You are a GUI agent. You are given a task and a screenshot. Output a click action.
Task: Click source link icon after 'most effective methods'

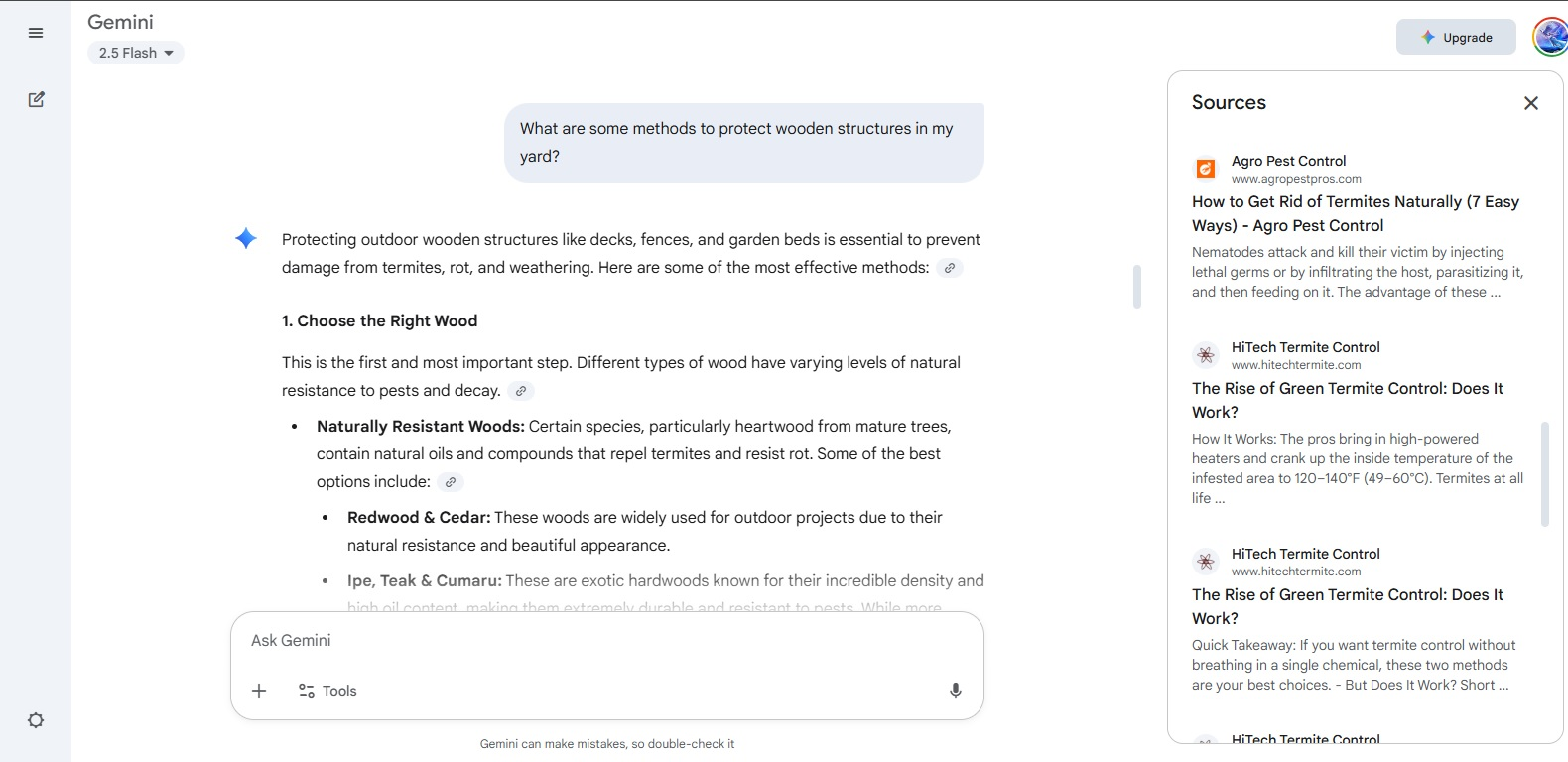(950, 268)
